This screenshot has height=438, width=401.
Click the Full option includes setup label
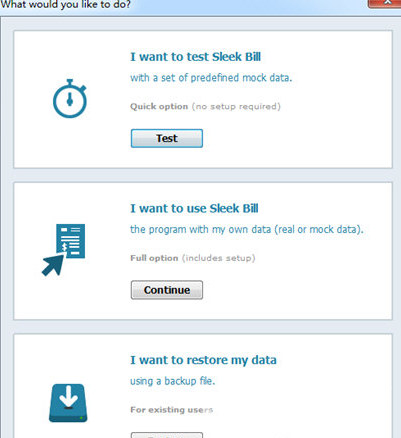click(x=193, y=258)
